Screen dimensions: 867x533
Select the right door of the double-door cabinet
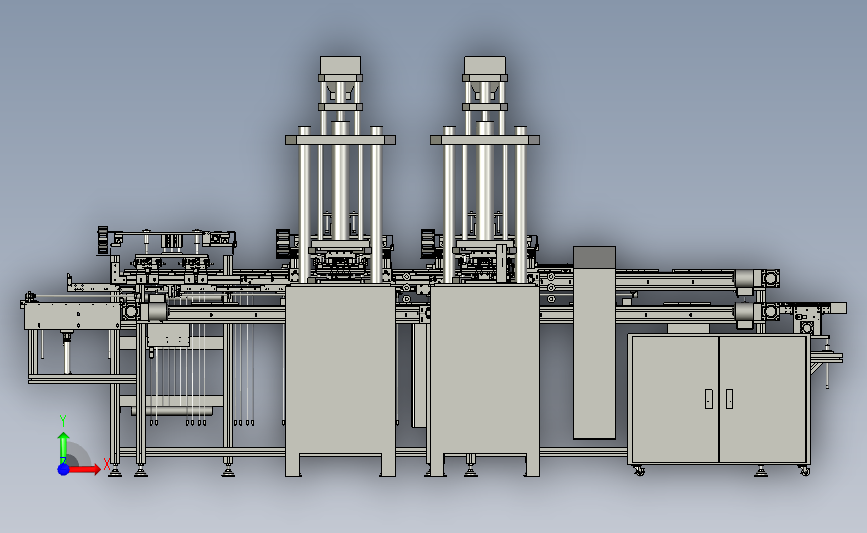[x=763, y=399]
